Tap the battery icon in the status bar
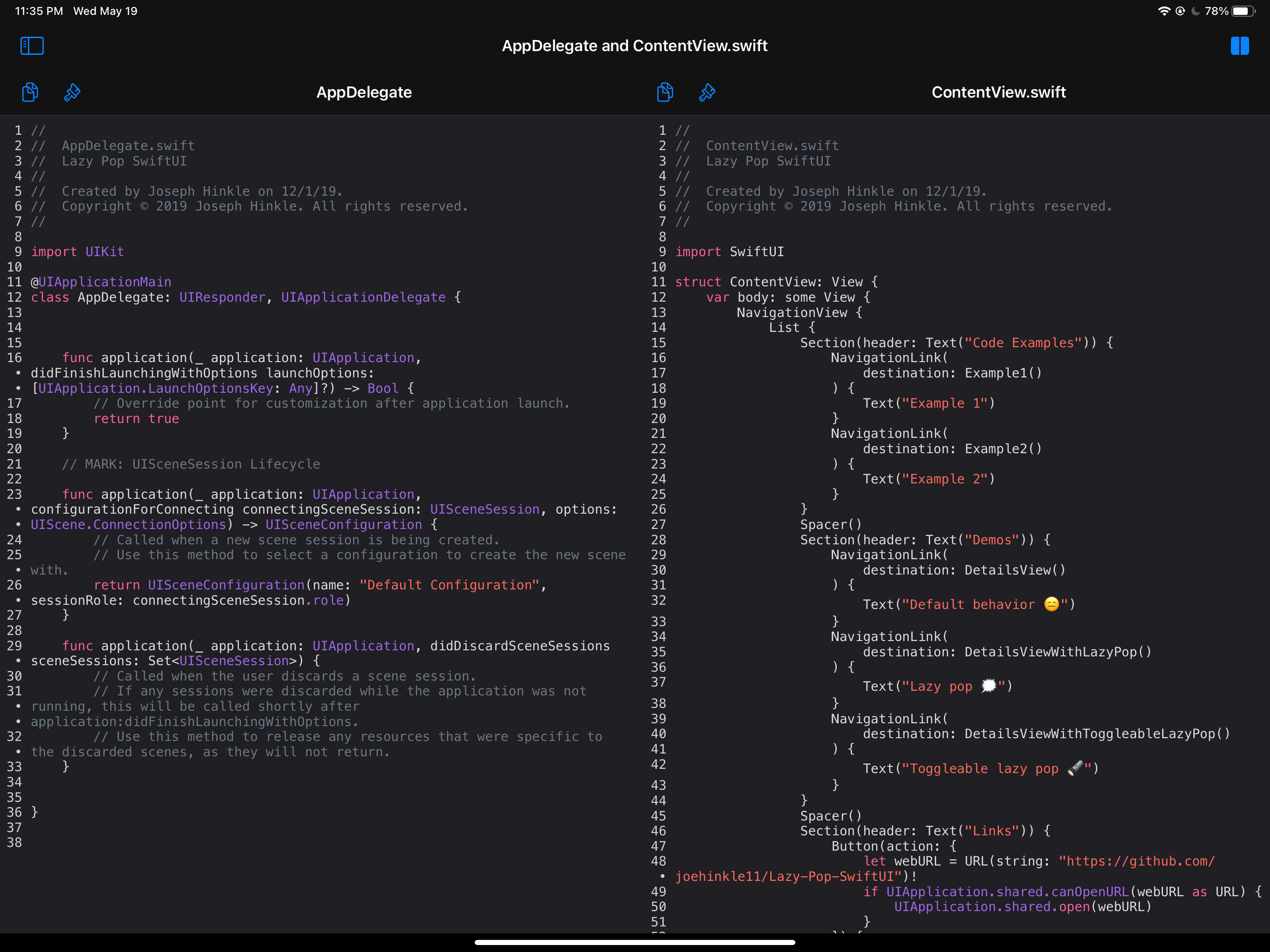The height and width of the screenshot is (952, 1270). pos(1243,11)
